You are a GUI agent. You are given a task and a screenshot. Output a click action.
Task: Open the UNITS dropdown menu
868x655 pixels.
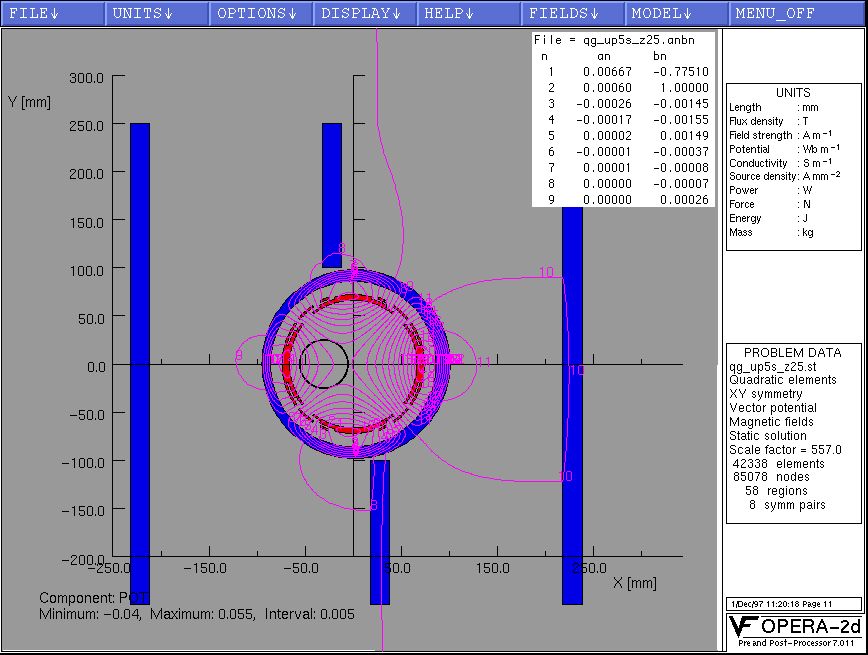tap(157, 14)
